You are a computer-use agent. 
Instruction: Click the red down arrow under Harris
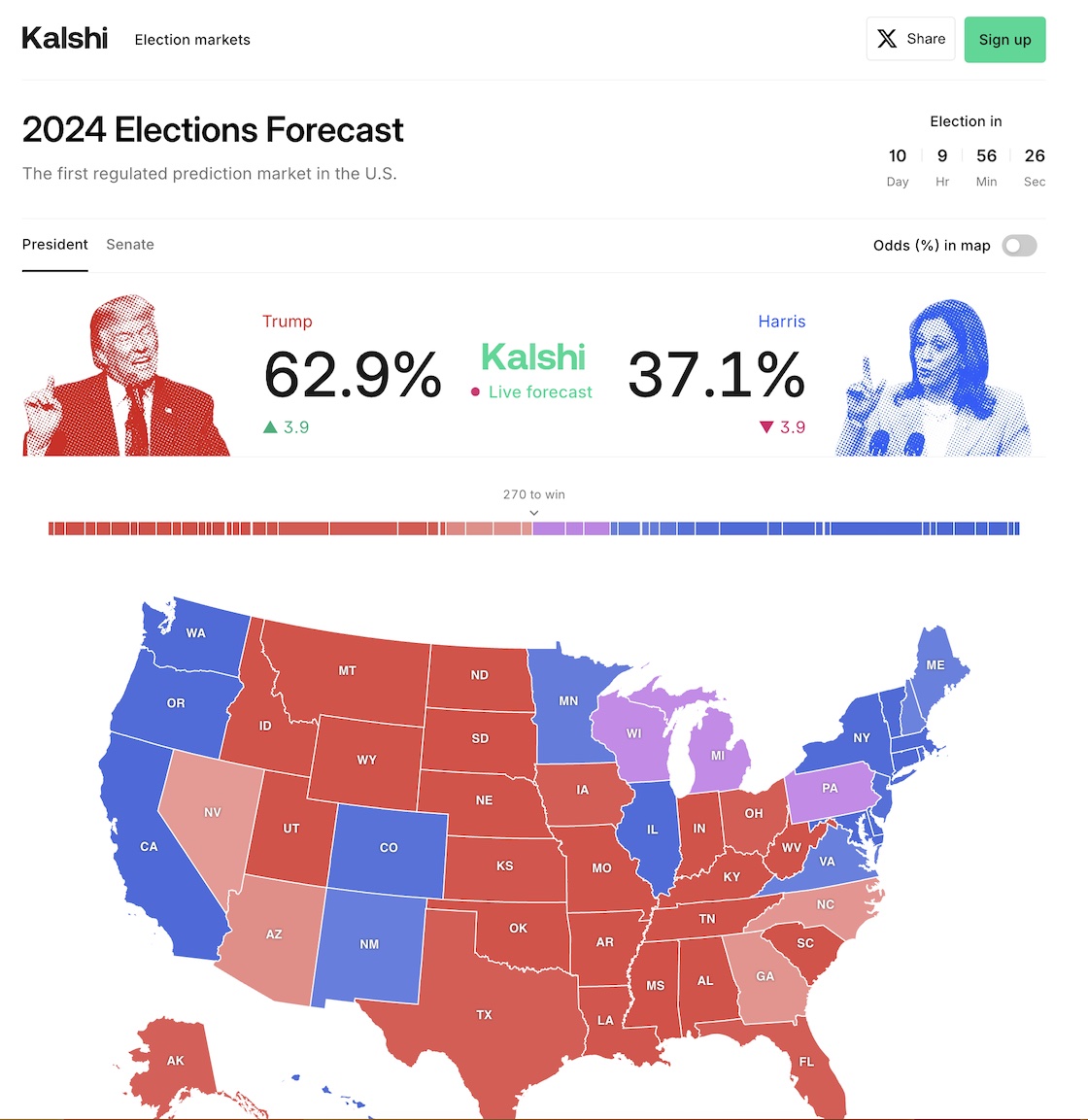tap(766, 427)
